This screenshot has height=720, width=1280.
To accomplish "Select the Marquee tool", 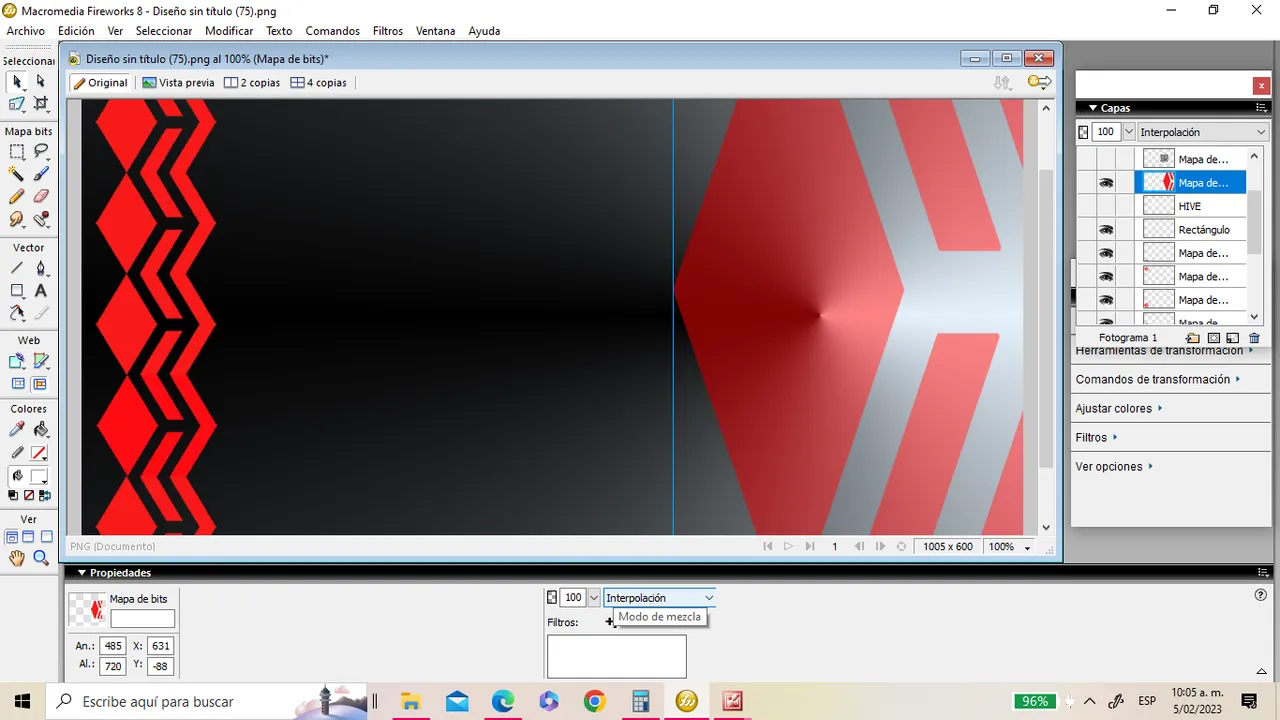I will pos(17,152).
